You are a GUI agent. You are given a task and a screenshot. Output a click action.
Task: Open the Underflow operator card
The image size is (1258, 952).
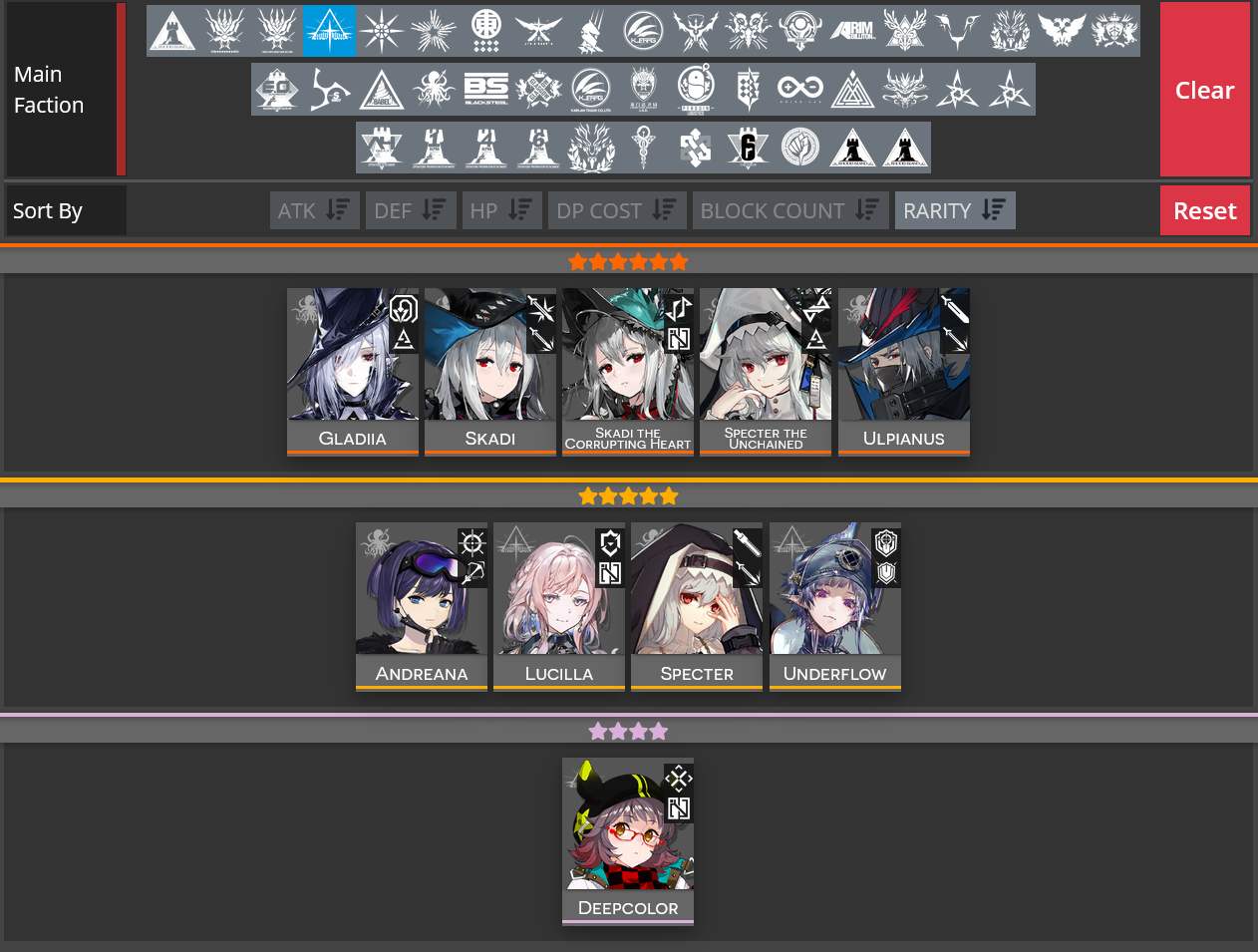point(835,606)
